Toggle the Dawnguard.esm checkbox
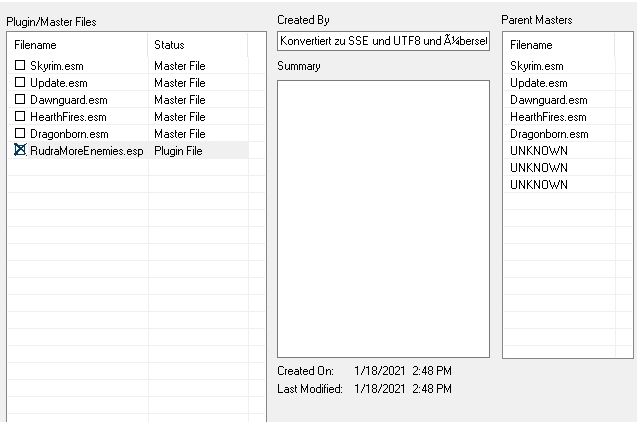 (x=20, y=99)
